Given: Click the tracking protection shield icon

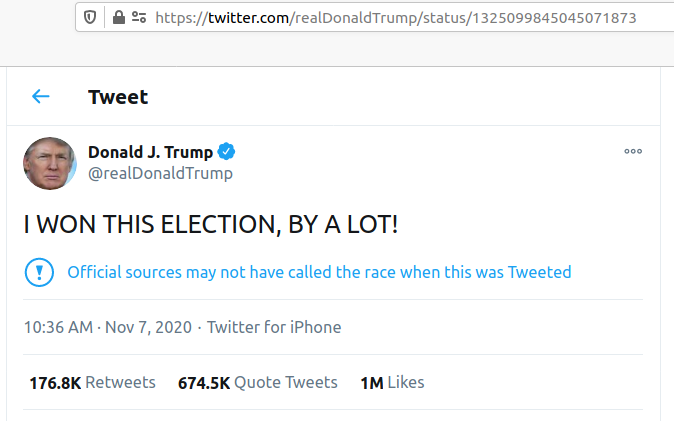Looking at the screenshot, I should coord(89,17).
